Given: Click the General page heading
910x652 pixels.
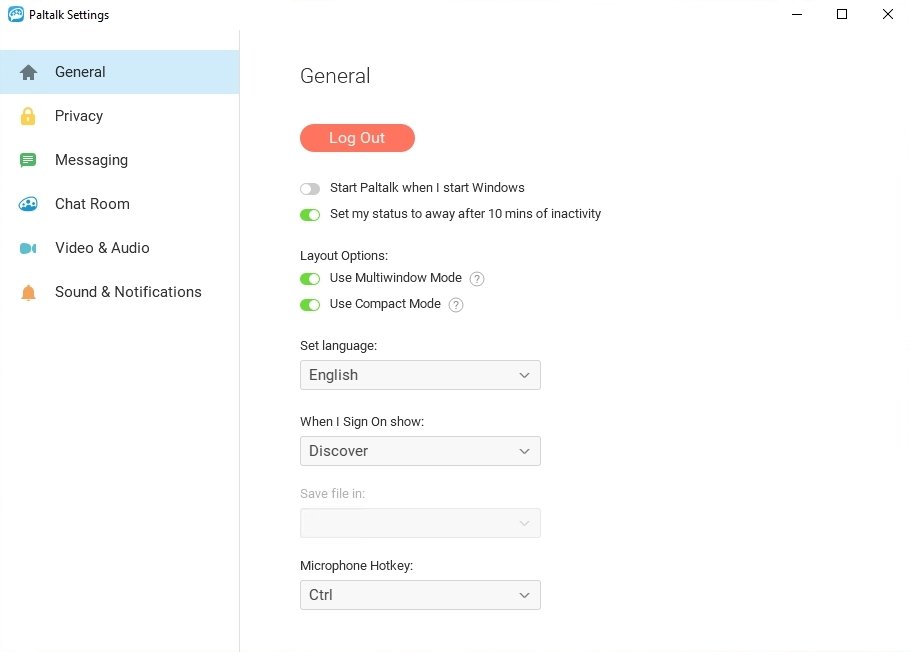Looking at the screenshot, I should click(x=335, y=76).
